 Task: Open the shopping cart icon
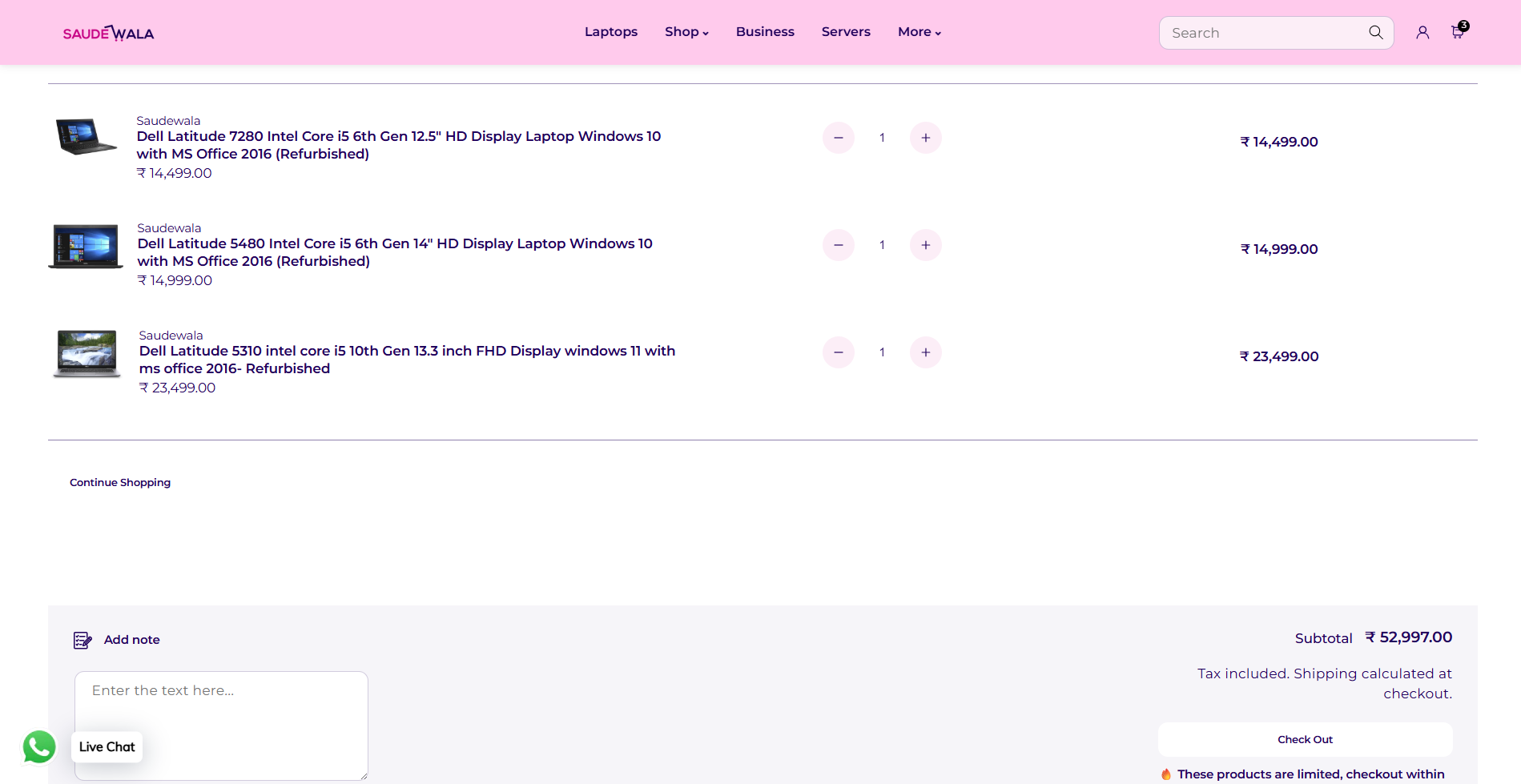pyautogui.click(x=1458, y=33)
